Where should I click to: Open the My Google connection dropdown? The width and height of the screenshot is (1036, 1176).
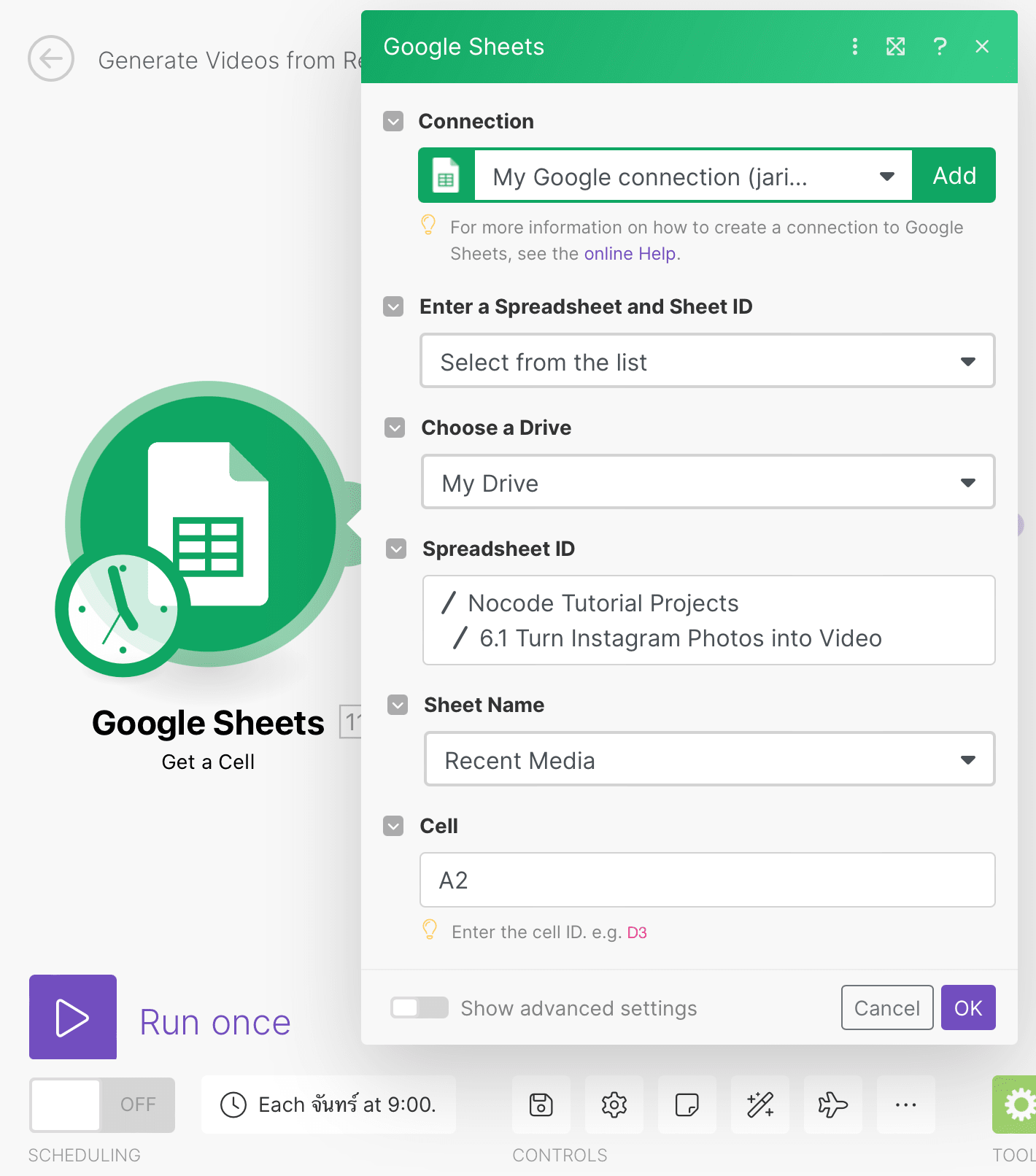pyautogui.click(x=693, y=176)
